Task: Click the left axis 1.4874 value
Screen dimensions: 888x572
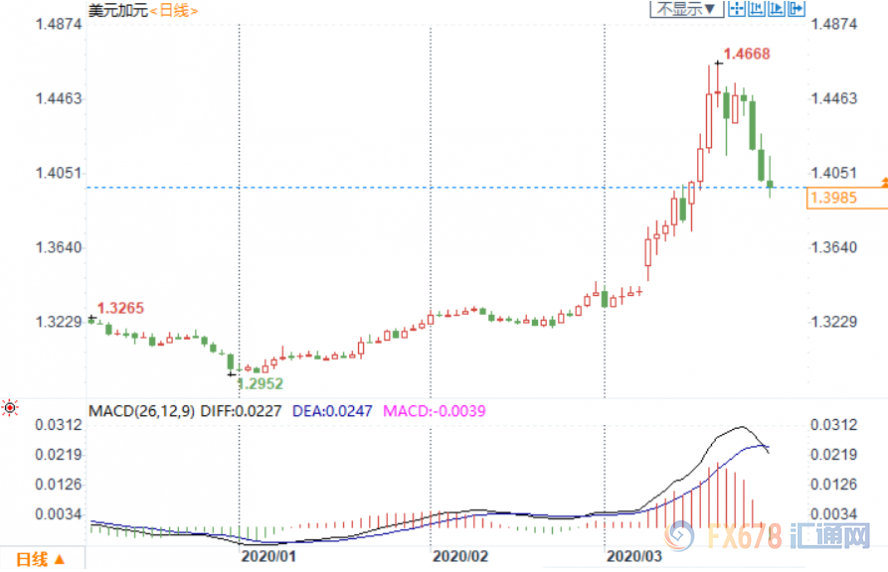Action: 58,24
